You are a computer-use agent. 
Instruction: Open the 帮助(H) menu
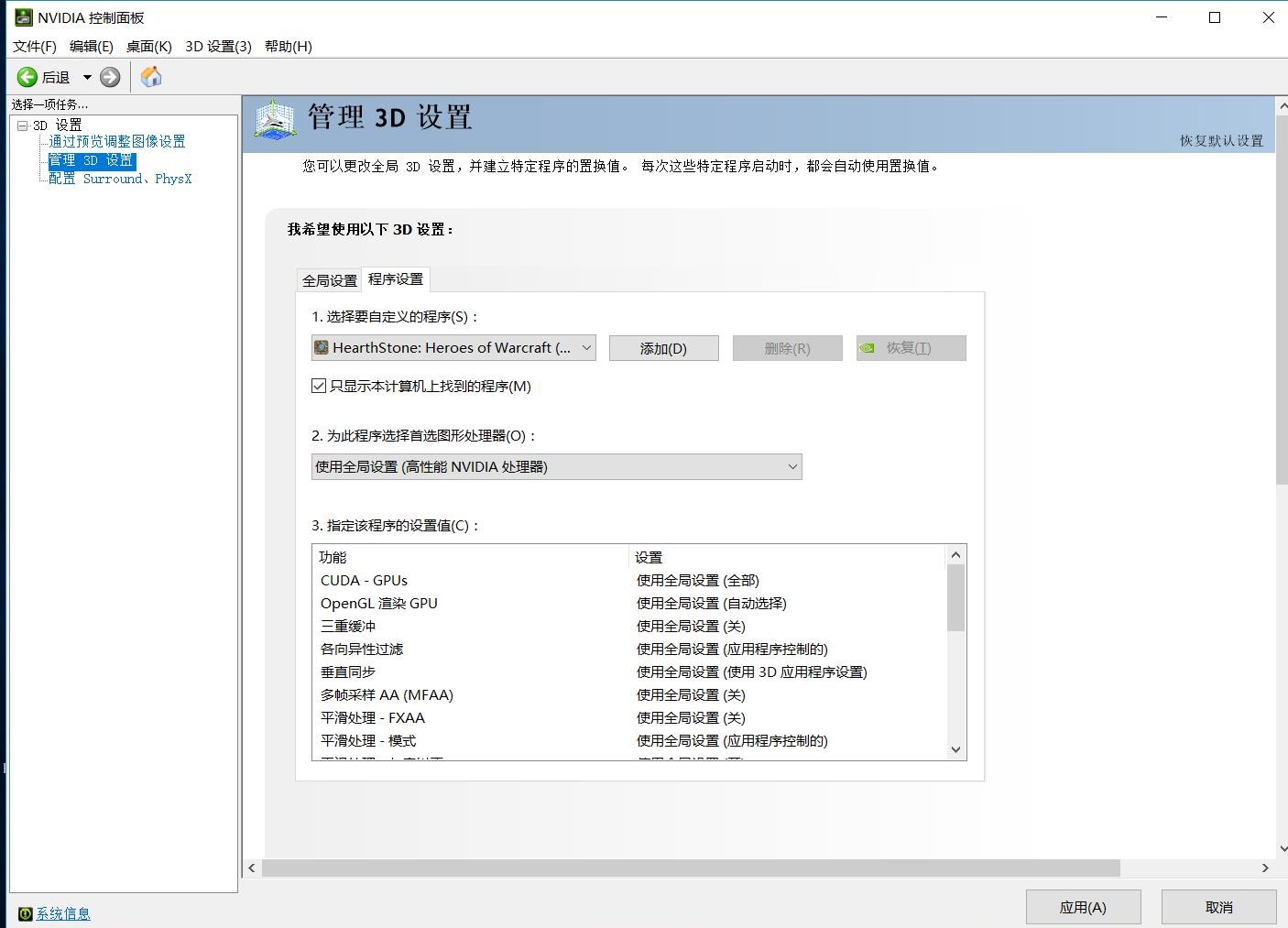click(289, 46)
